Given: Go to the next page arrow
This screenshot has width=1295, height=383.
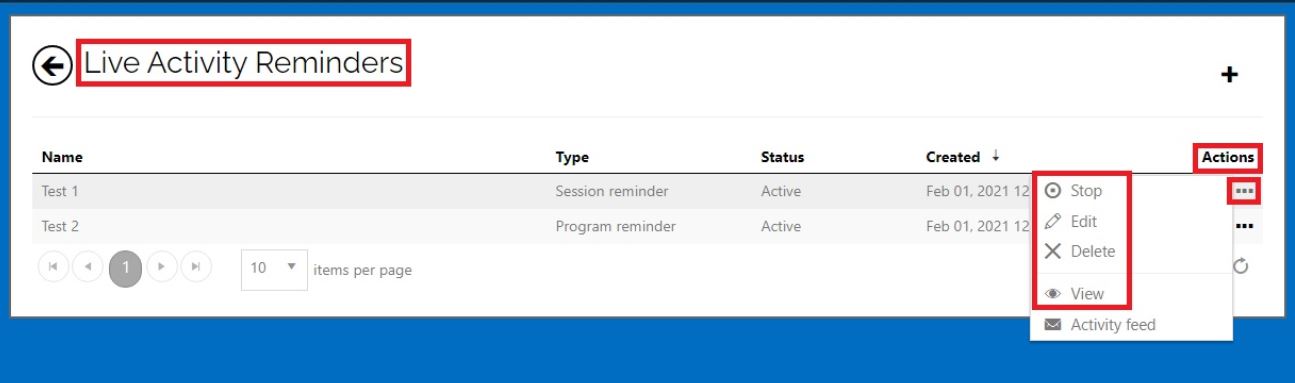Looking at the screenshot, I should point(161,268).
